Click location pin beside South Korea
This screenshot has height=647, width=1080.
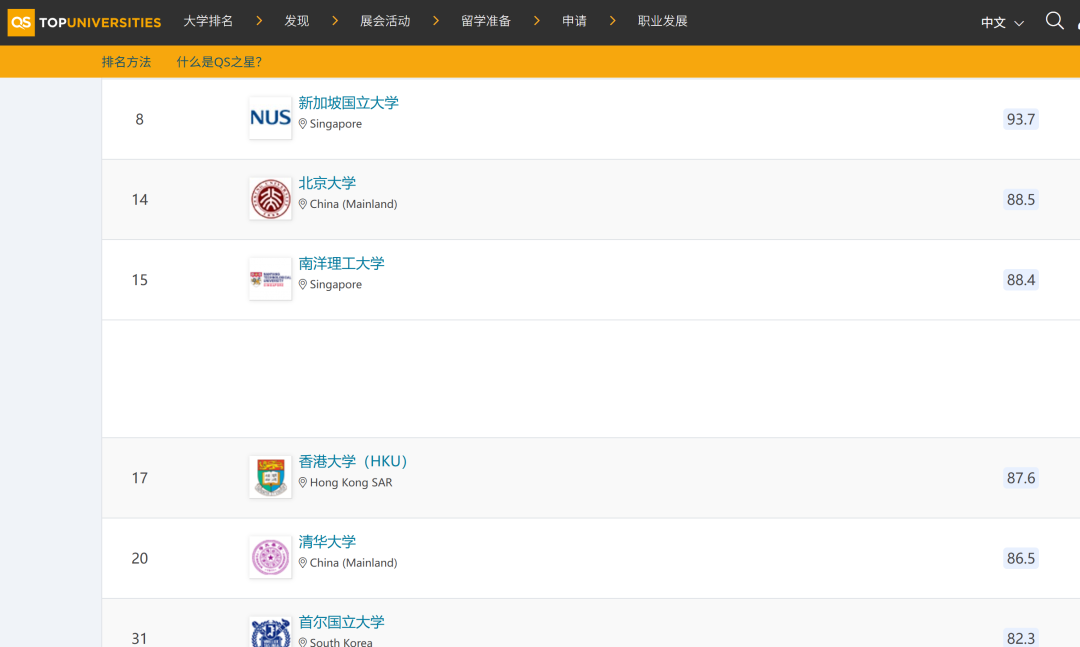(302, 642)
